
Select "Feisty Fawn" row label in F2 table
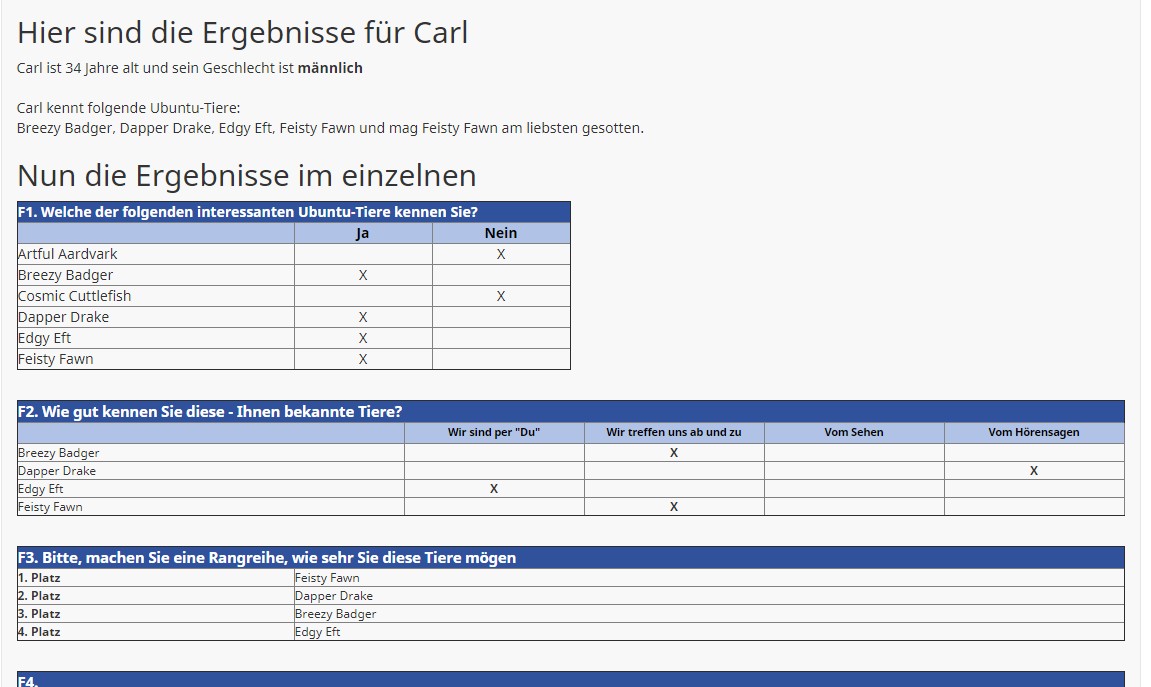(50, 507)
